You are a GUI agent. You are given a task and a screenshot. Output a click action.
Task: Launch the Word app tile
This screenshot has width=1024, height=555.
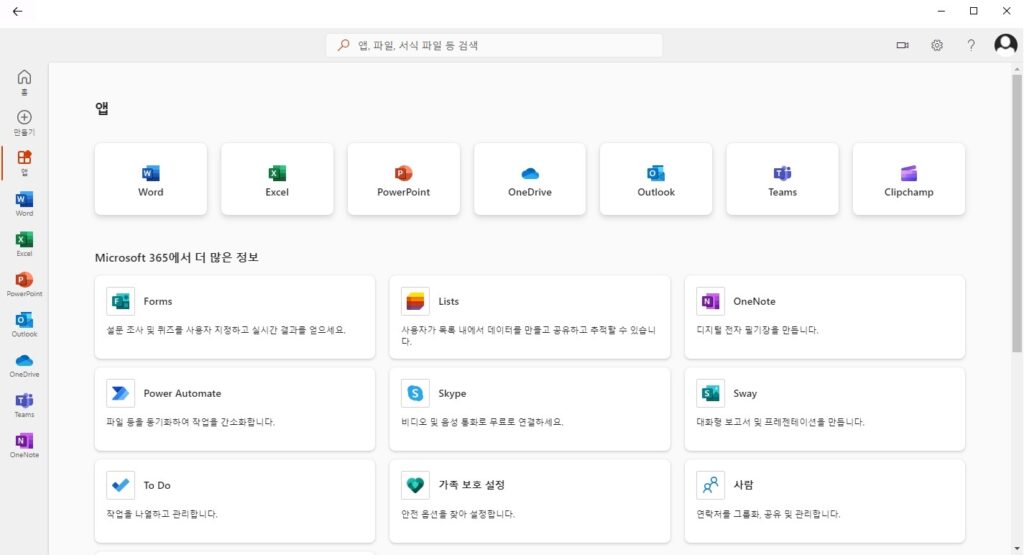click(151, 179)
